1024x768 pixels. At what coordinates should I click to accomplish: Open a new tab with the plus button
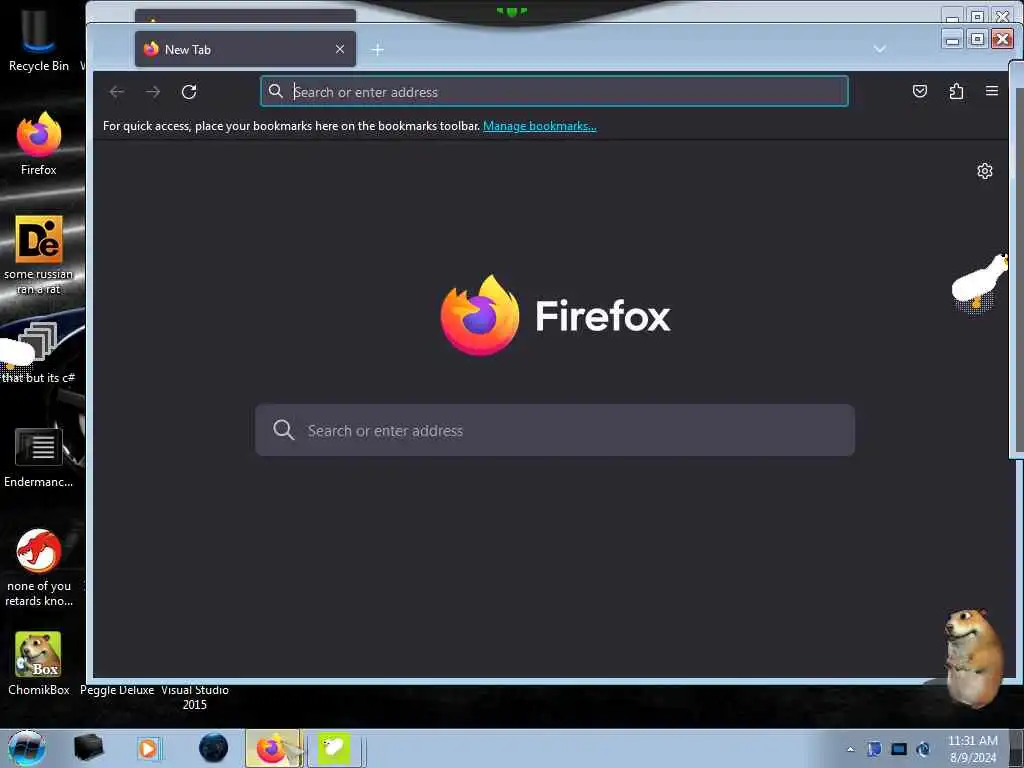(377, 50)
